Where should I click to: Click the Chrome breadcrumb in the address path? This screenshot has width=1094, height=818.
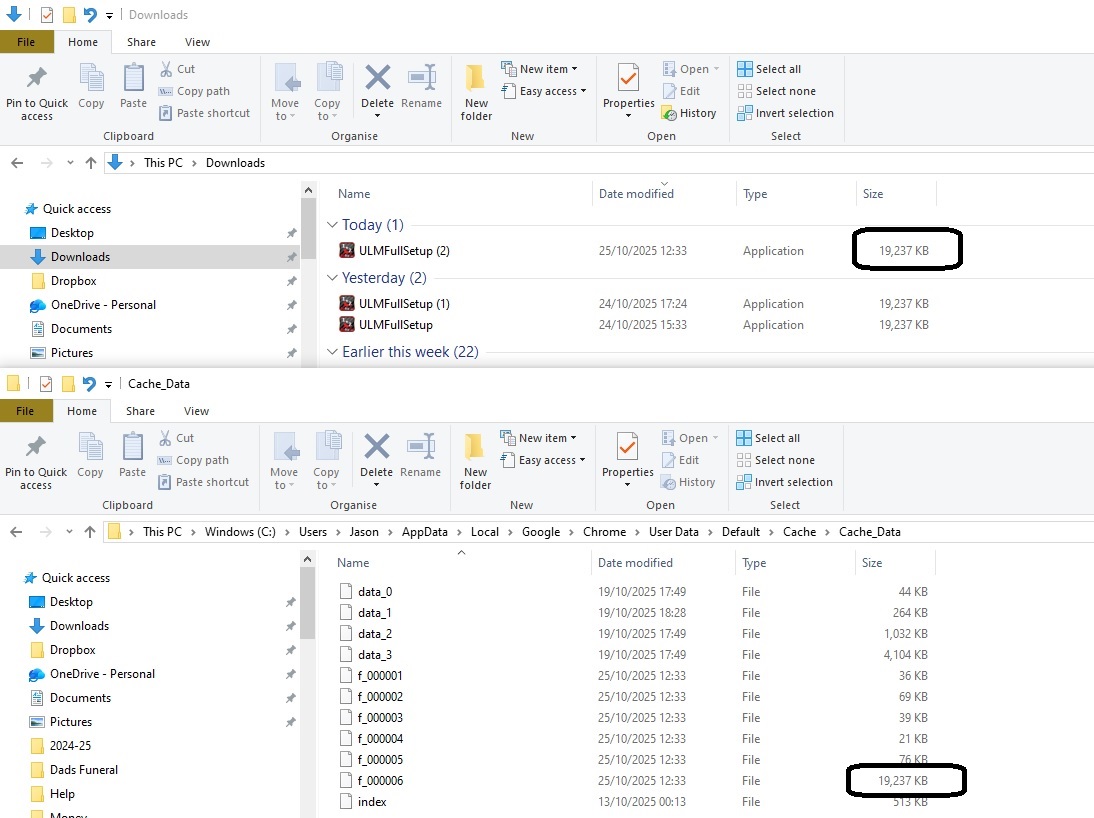(x=604, y=532)
